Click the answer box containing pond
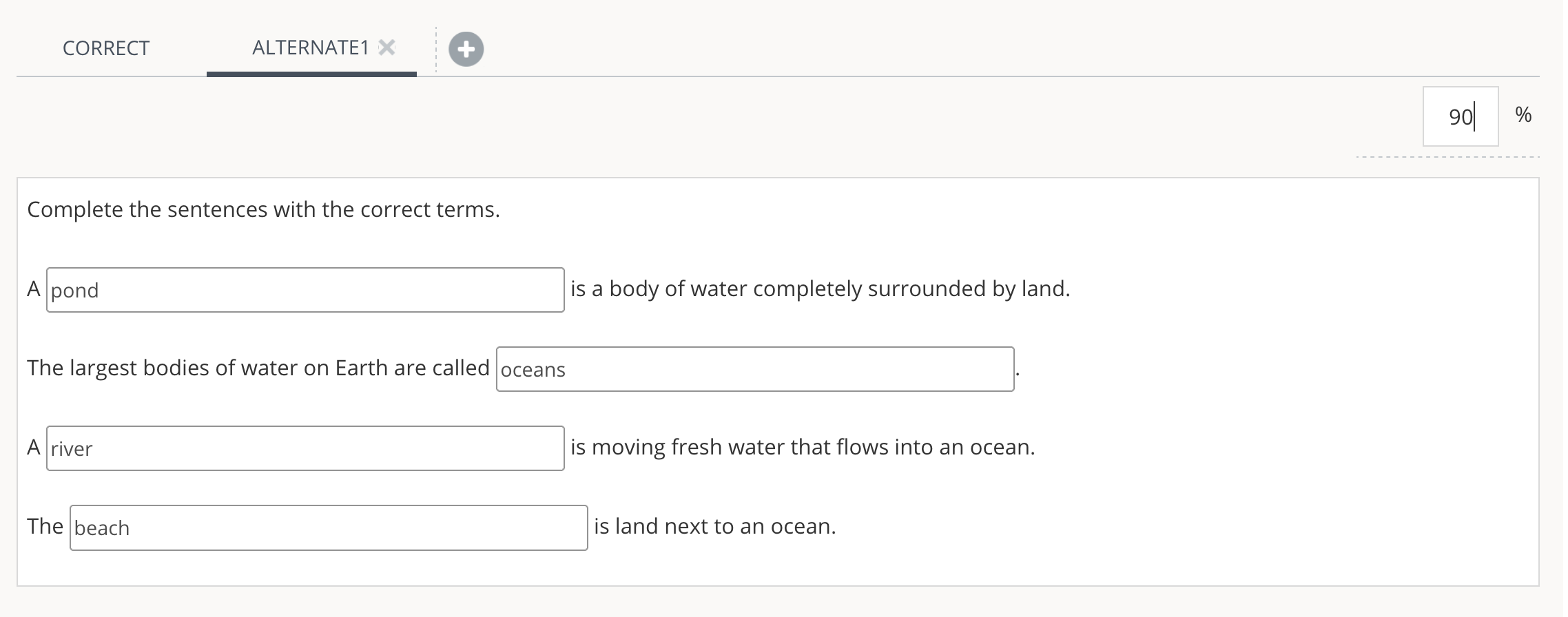Image resolution: width=1568 pixels, height=617 pixels. tap(305, 290)
